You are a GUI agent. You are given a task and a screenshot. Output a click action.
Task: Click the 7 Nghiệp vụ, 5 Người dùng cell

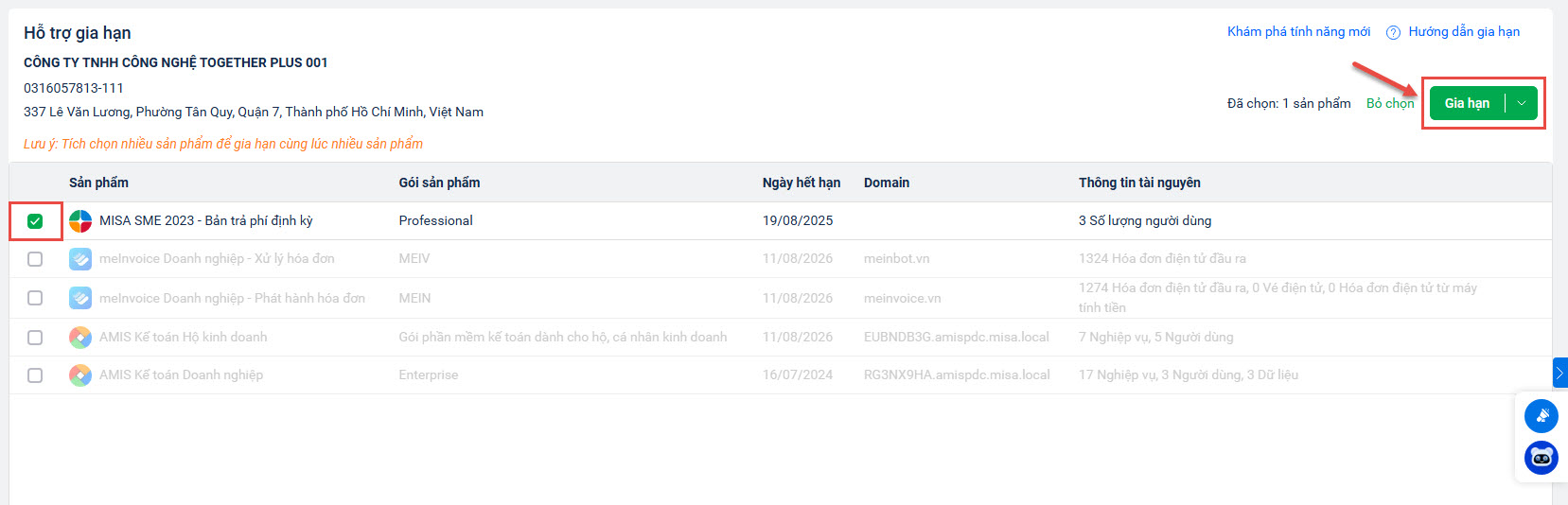point(1156,337)
